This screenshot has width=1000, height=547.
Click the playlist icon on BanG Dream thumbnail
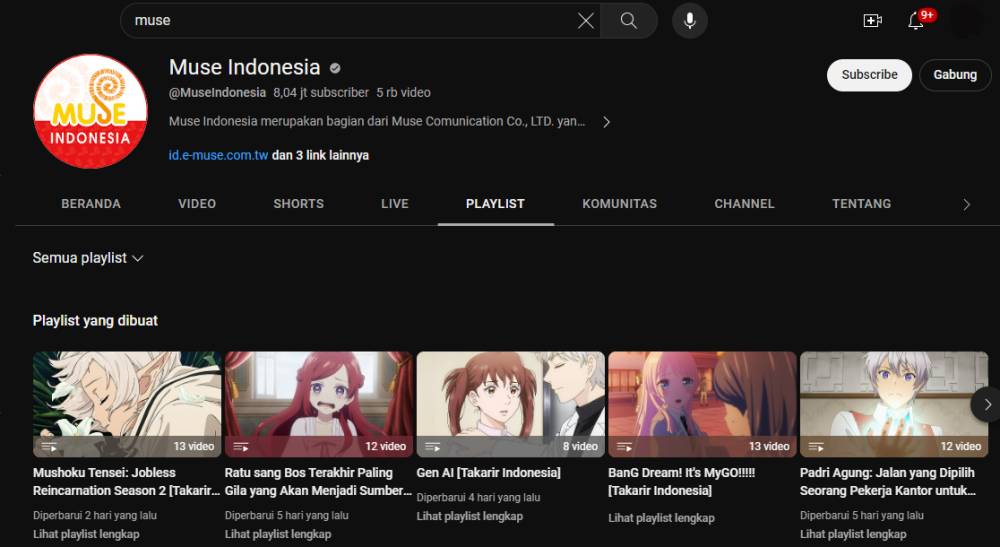click(x=624, y=446)
